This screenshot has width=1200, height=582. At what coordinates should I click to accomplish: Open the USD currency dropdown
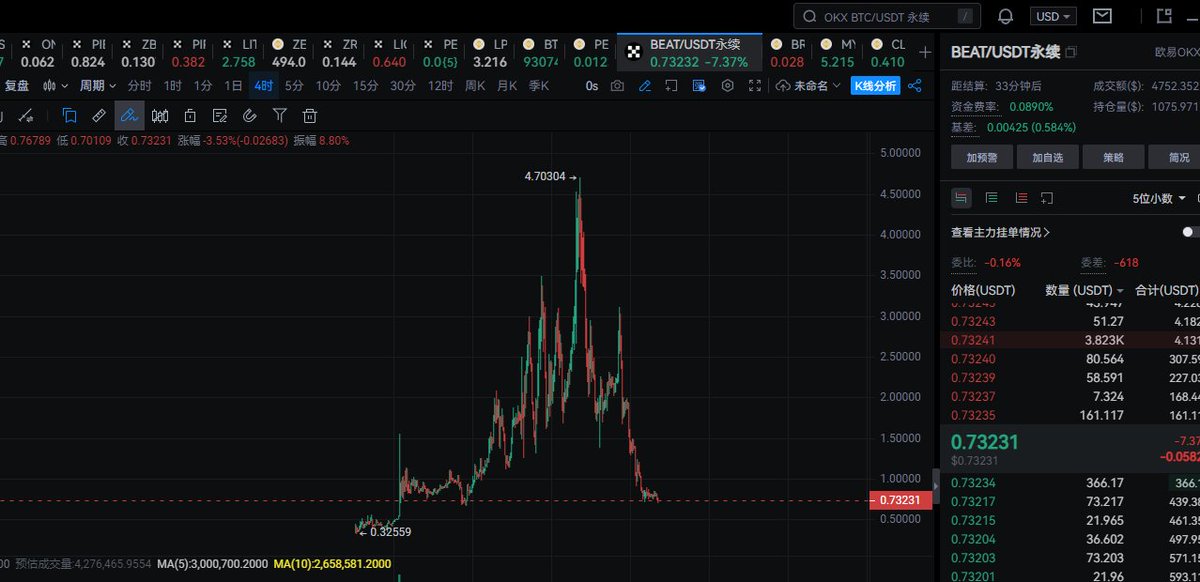(1055, 16)
